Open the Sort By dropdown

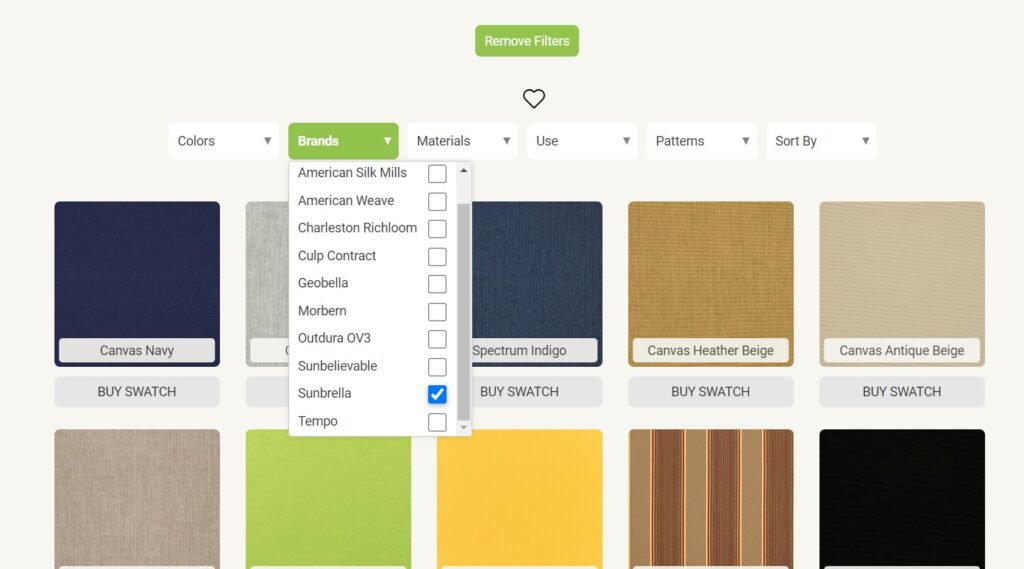820,141
